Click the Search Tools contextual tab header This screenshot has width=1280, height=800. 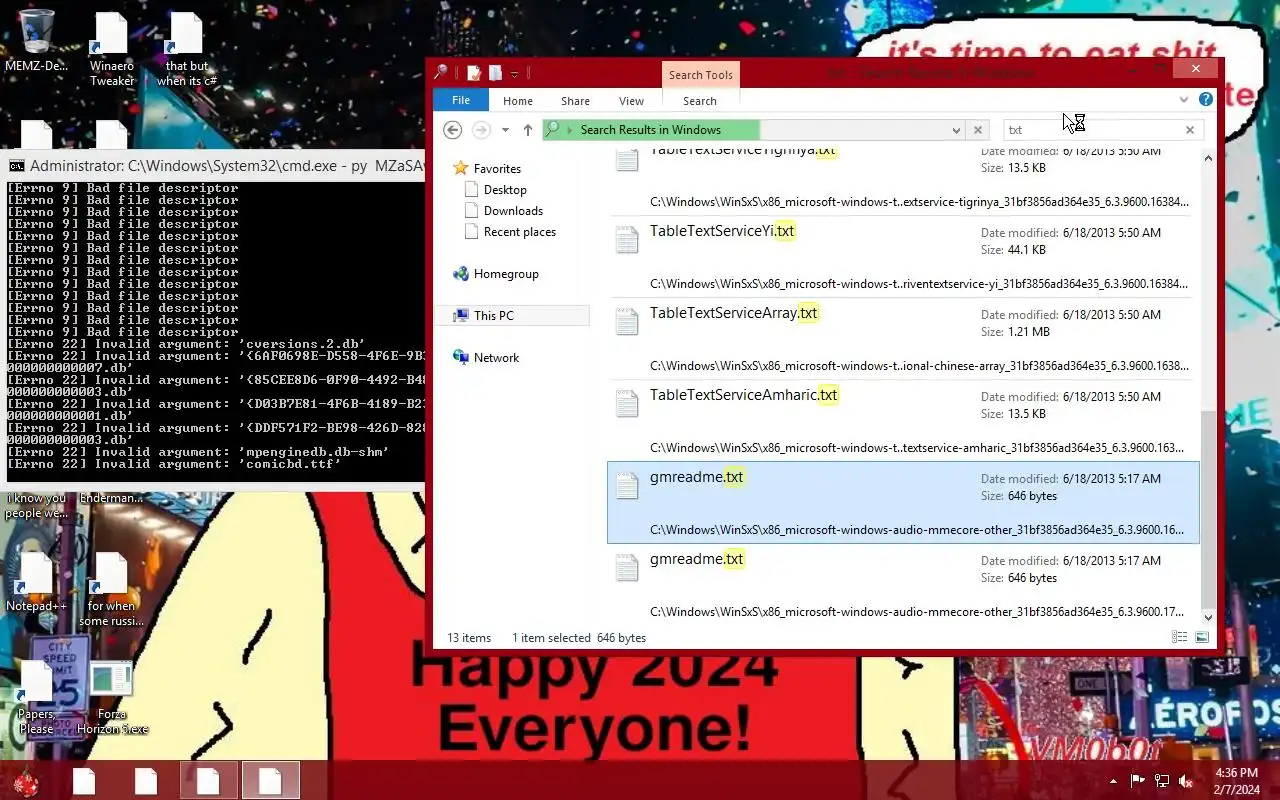coord(700,75)
